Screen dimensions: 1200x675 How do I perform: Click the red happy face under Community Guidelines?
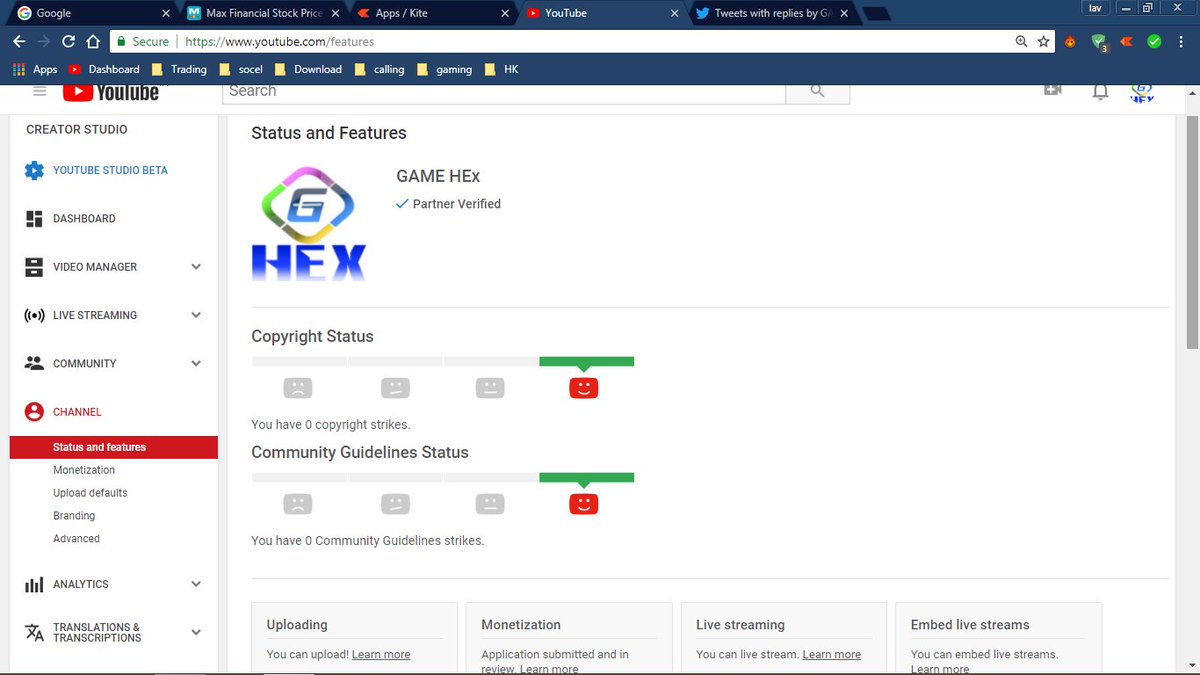click(583, 503)
